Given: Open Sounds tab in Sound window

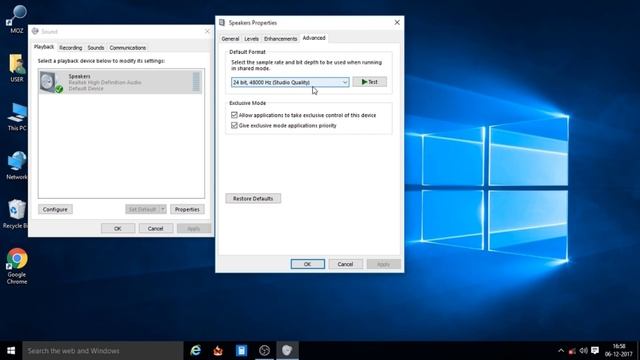Looking at the screenshot, I should (96, 48).
